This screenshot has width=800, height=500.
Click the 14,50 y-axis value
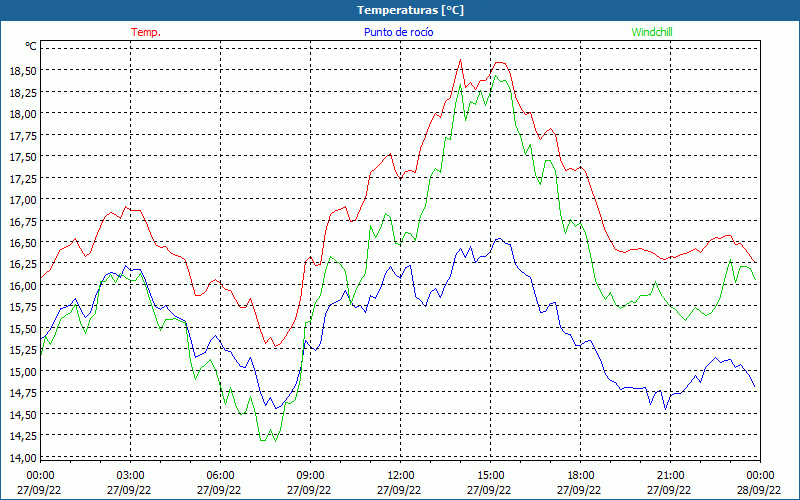(x=23, y=414)
